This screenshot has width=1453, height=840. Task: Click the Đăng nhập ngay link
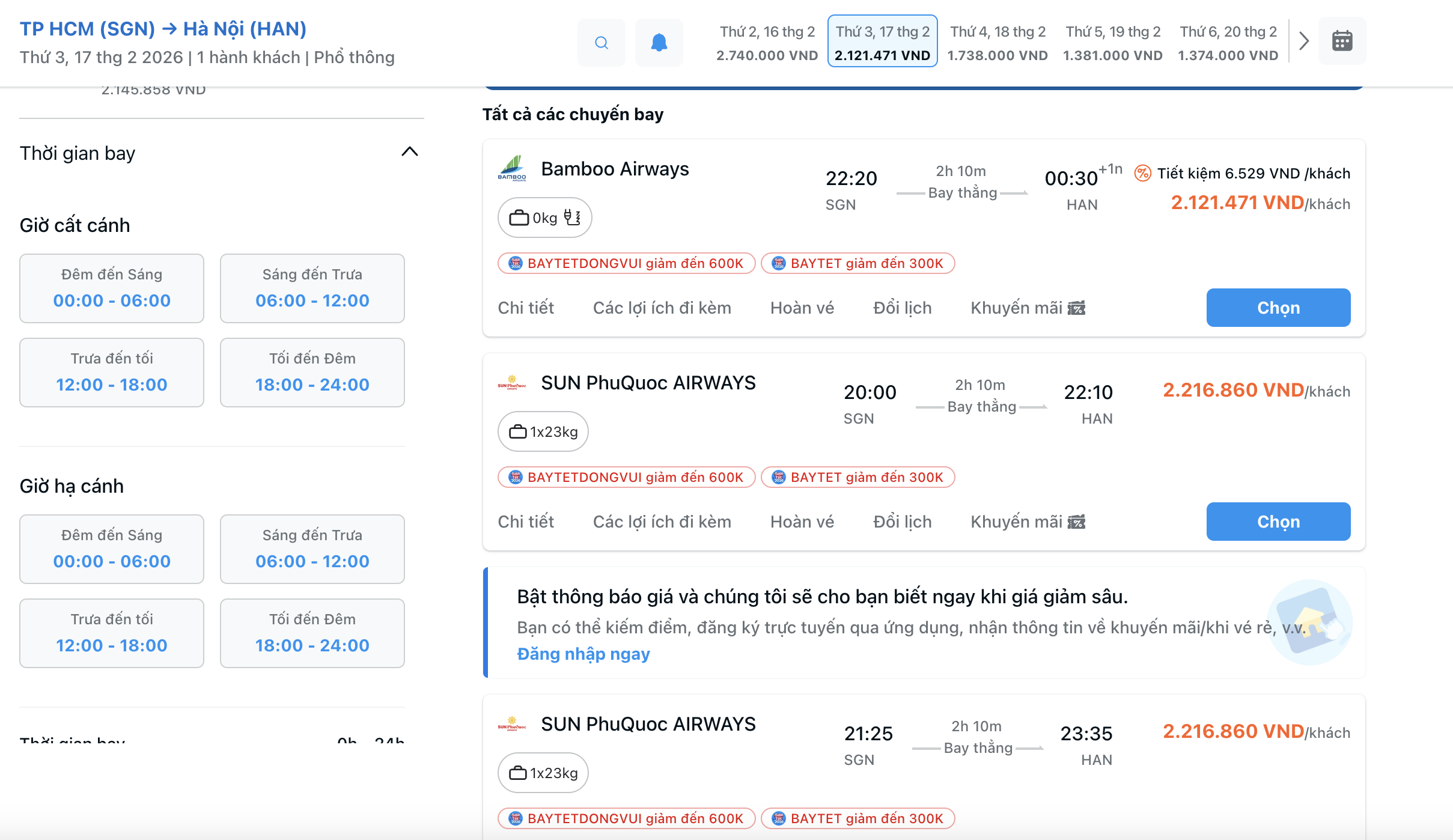583,654
